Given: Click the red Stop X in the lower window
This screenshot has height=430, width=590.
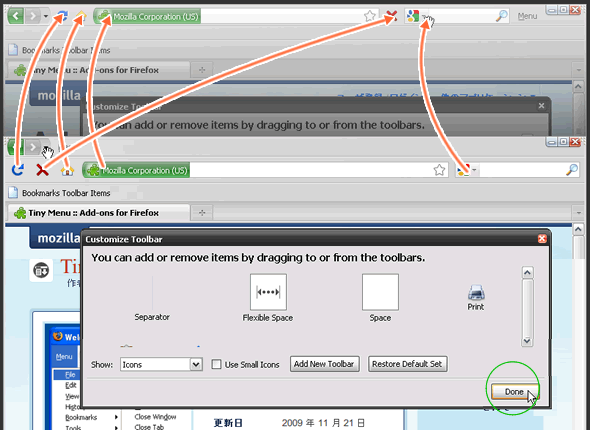Looking at the screenshot, I should (x=42, y=170).
